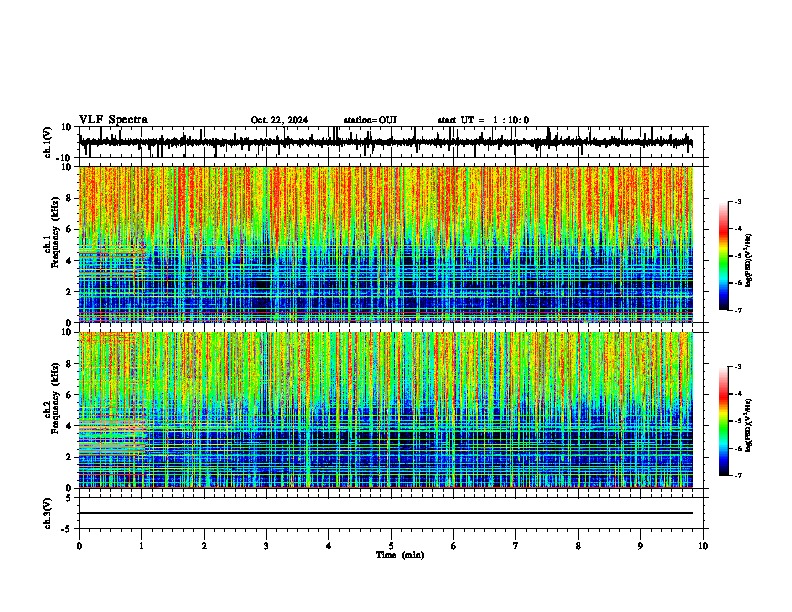Click the "ch.3(V)" axis label
The image size is (792, 612).
tap(48, 513)
